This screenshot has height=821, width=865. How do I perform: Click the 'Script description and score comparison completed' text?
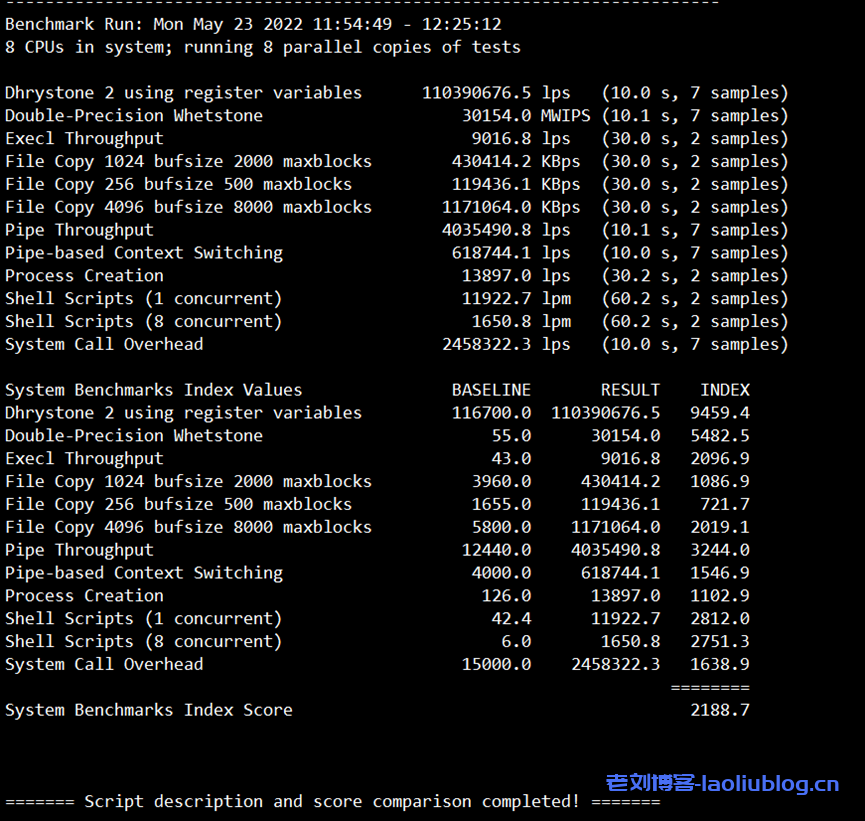pyautogui.click(x=332, y=802)
